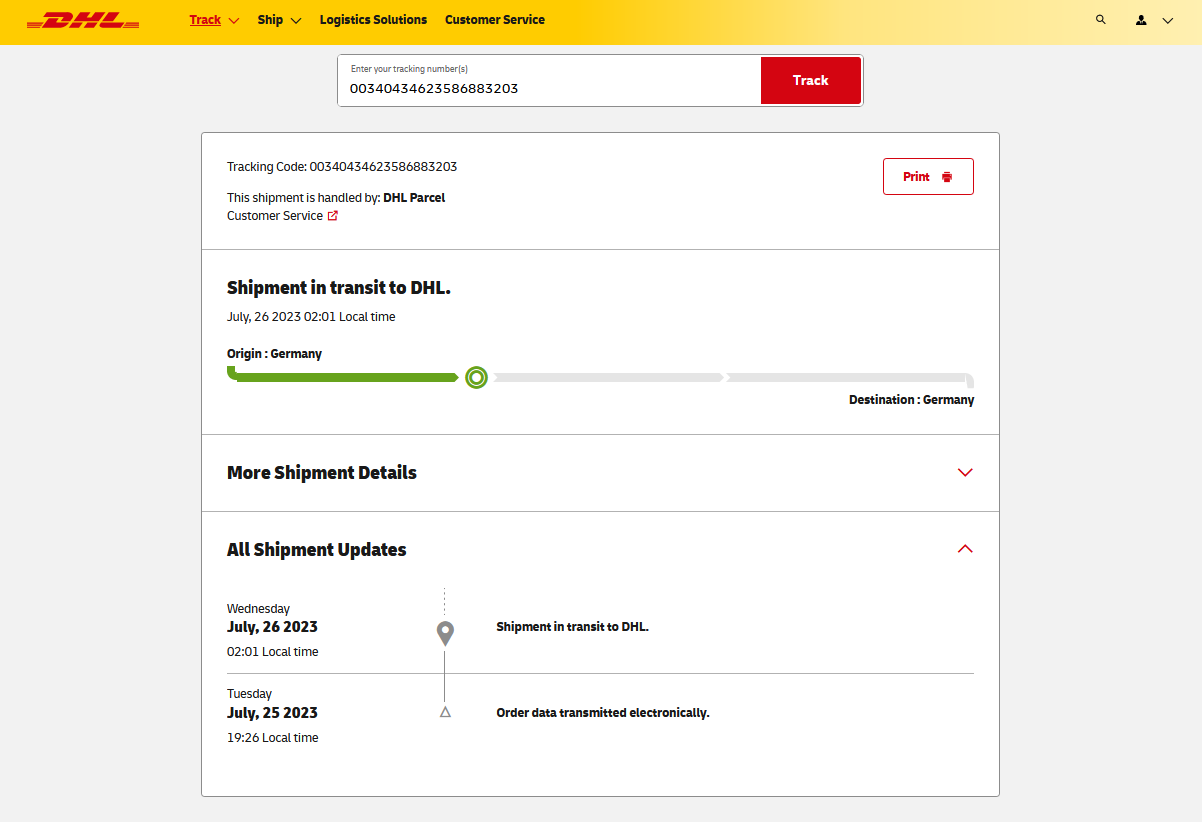Click the green shipment progress bar

coord(345,378)
